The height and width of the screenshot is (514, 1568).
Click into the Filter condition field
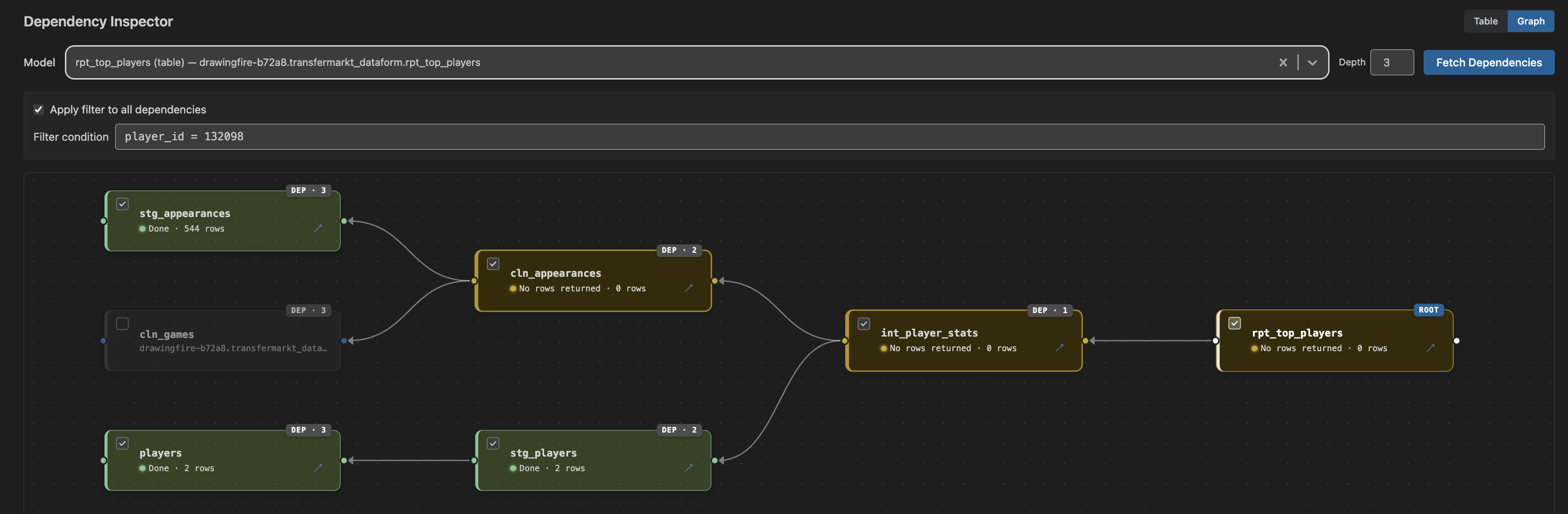(829, 137)
